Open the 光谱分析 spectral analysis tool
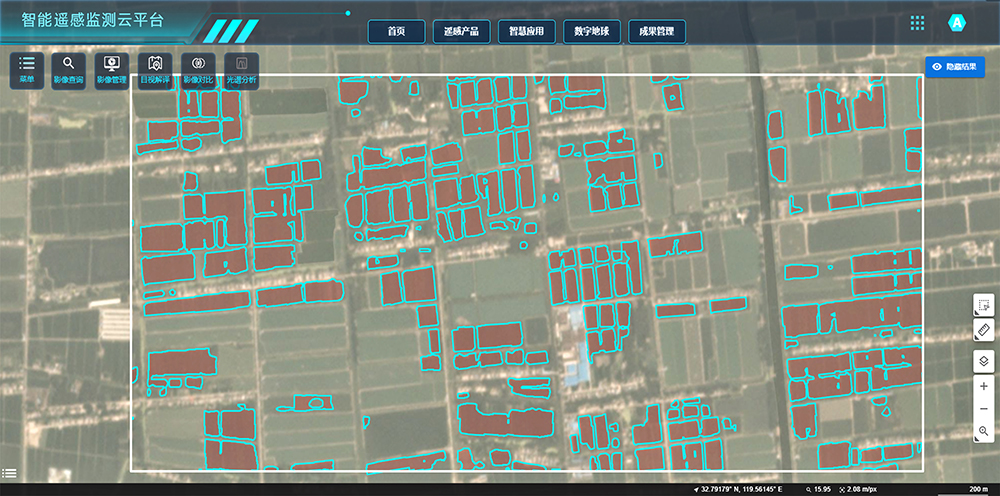Viewport: 1000px width, 496px height. pos(241,69)
